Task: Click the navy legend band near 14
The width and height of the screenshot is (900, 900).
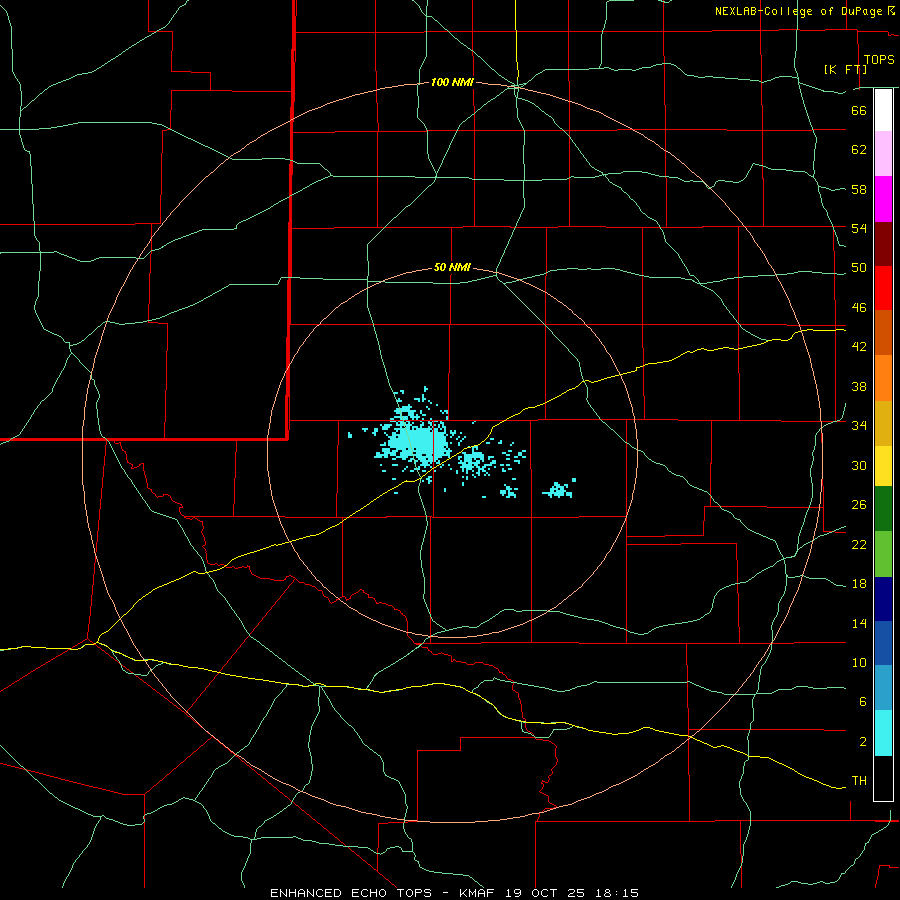Action: click(x=883, y=599)
